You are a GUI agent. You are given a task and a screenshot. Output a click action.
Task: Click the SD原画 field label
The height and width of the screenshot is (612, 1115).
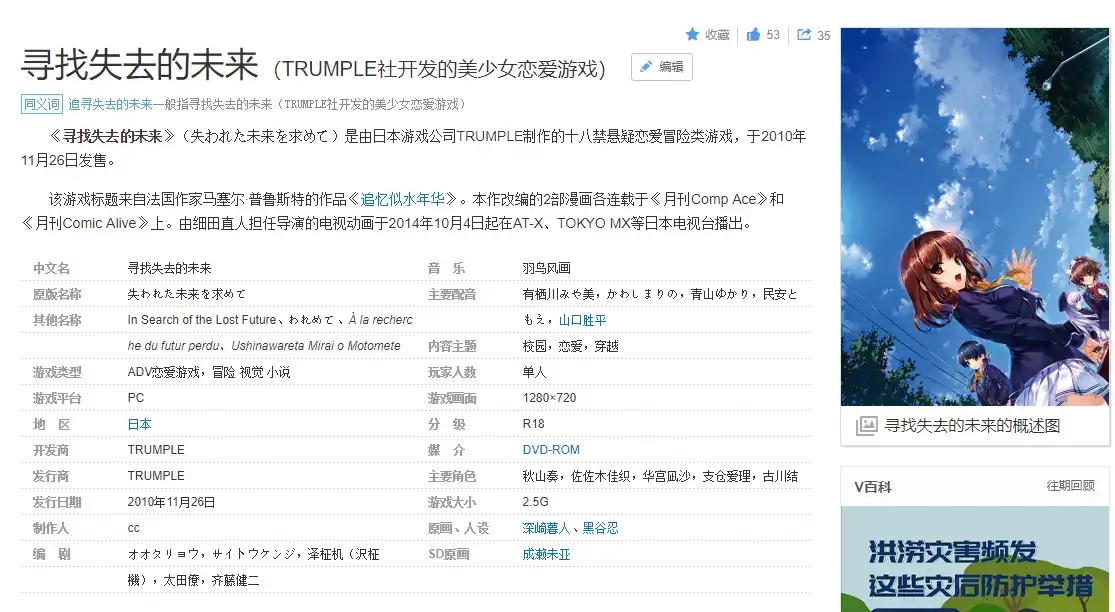tap(449, 554)
